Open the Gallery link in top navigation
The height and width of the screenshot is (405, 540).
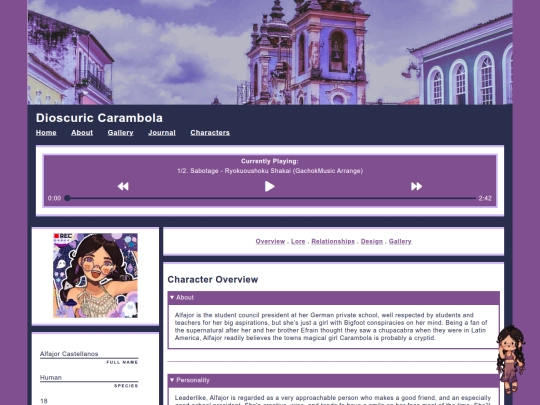coord(121,133)
